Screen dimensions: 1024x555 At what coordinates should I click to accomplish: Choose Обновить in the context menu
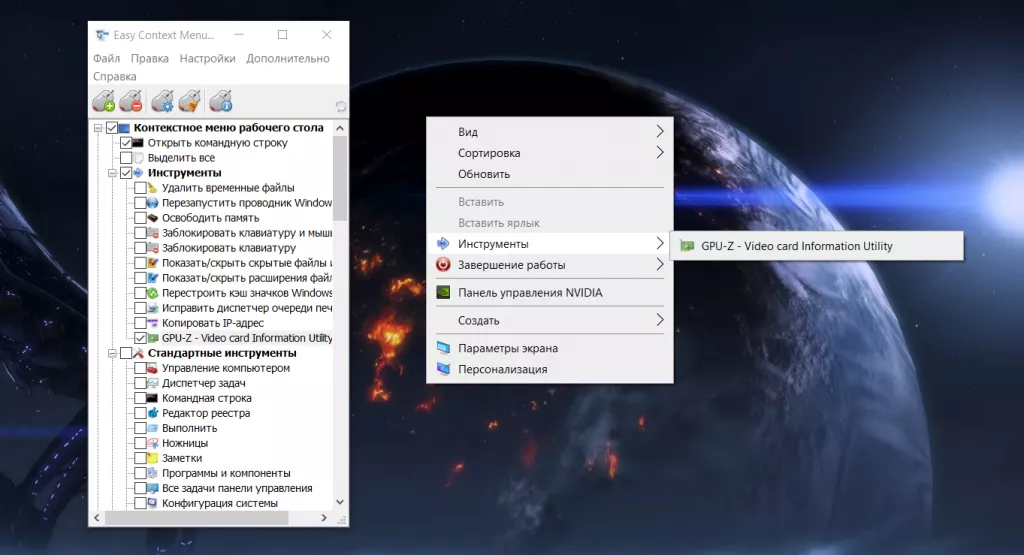484,174
